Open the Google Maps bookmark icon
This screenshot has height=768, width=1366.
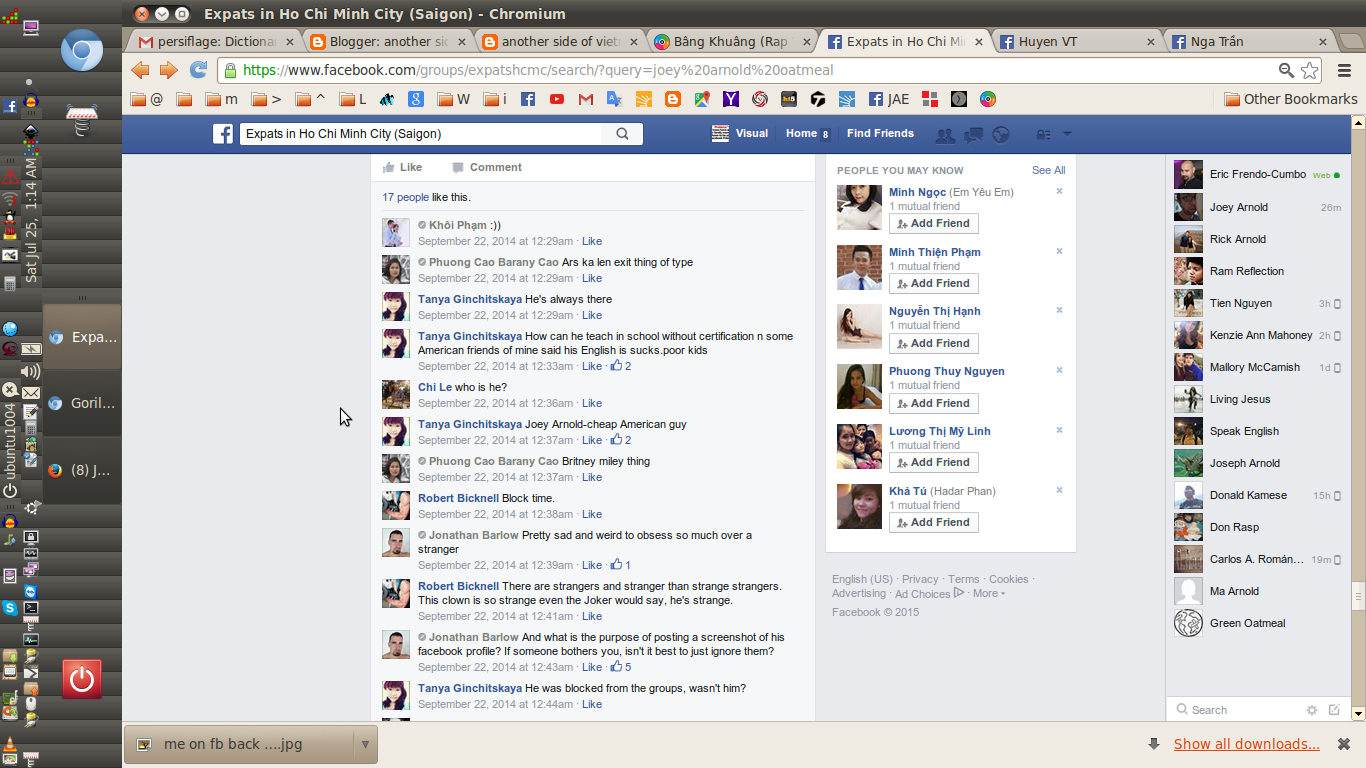(702, 99)
